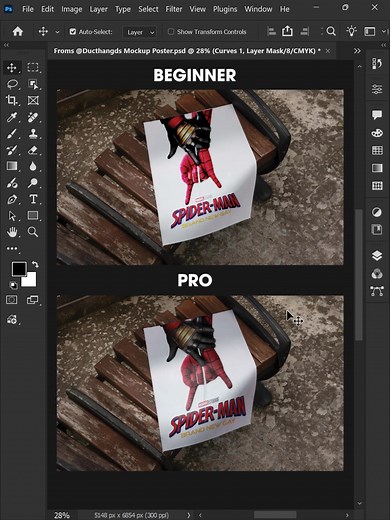
Task: Select the Frame tool
Action: pos(33,100)
